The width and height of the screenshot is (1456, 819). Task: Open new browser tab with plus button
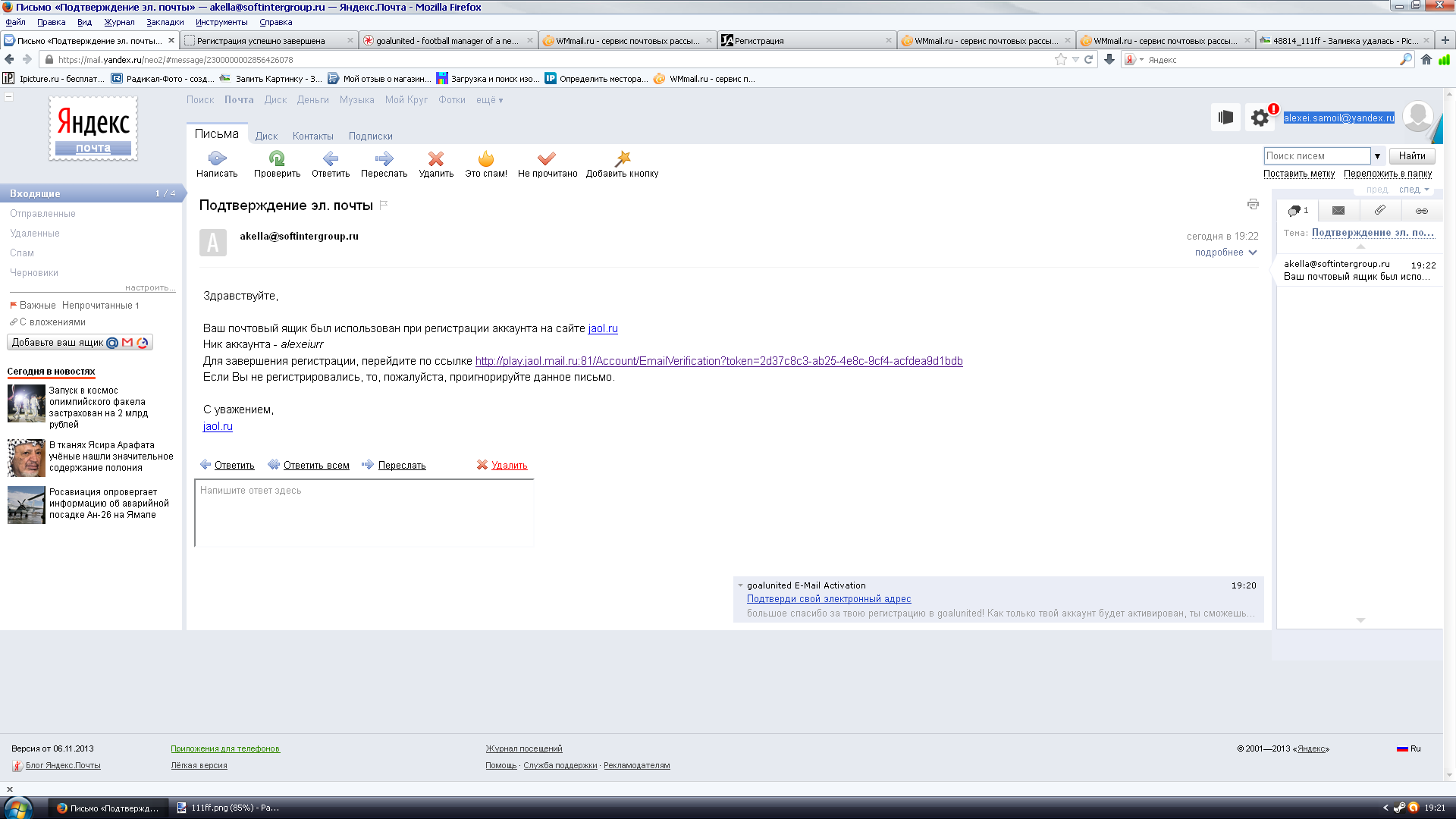(x=1445, y=40)
